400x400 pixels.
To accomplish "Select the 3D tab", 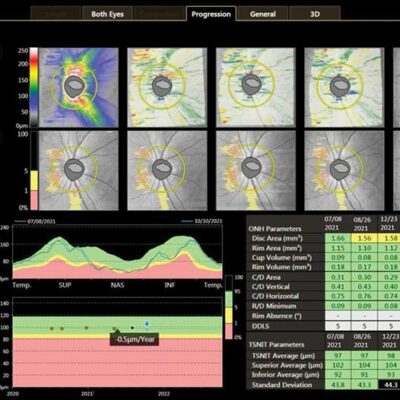I will click(x=315, y=14).
